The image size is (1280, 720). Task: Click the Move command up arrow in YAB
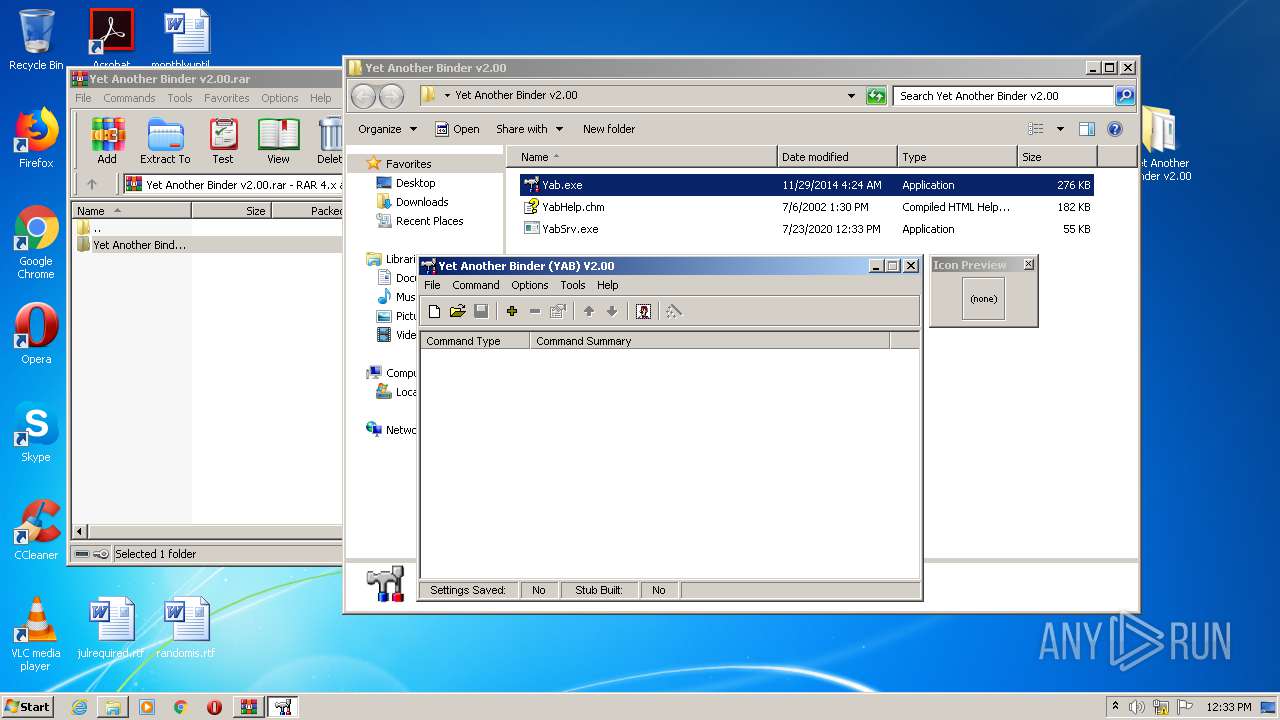[x=589, y=311]
